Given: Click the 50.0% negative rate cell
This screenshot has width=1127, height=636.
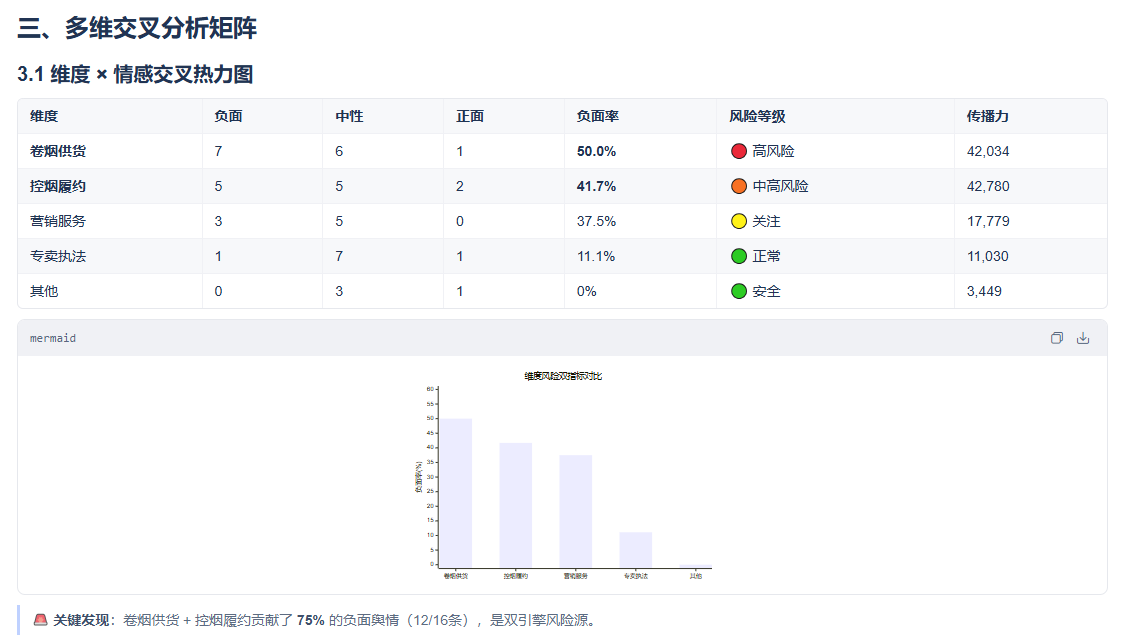Looking at the screenshot, I should coord(597,151).
